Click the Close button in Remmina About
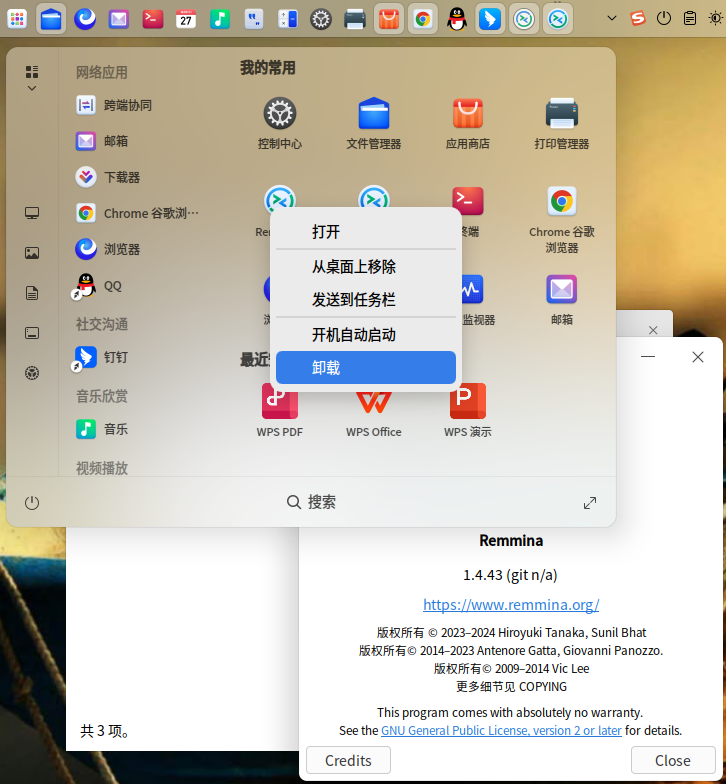Image resolution: width=726 pixels, height=784 pixels. click(x=673, y=760)
